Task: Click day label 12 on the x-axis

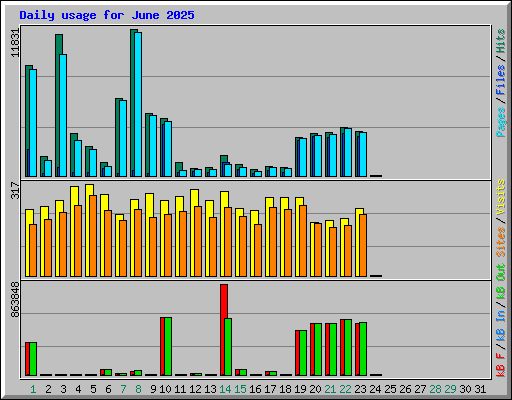Action: [195, 389]
